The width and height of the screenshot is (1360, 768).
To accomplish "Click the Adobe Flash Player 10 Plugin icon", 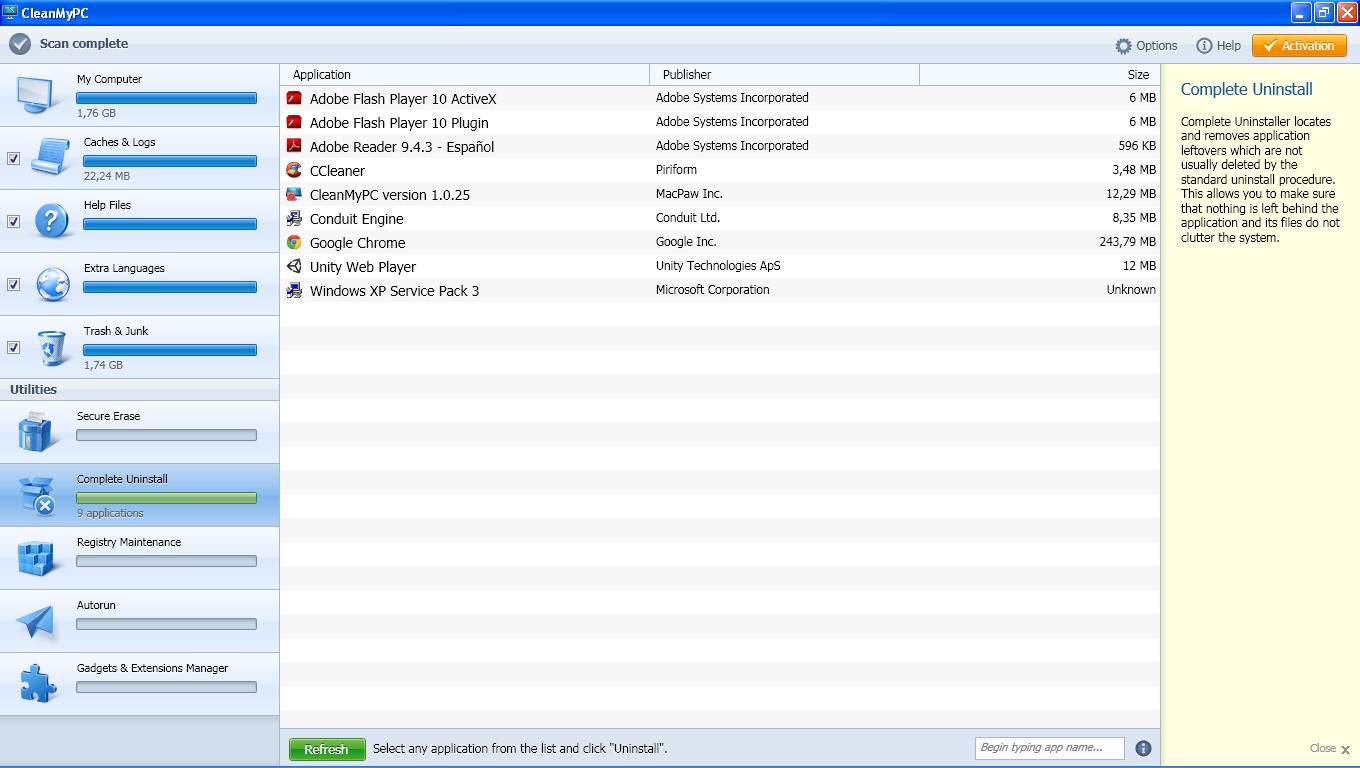I will click(294, 122).
